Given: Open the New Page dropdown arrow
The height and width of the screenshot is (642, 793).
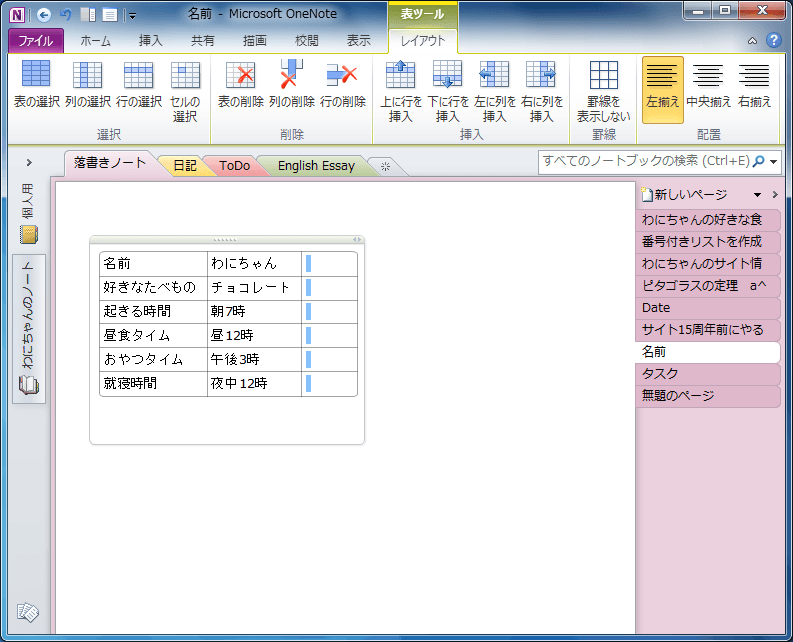Looking at the screenshot, I should click(757, 195).
